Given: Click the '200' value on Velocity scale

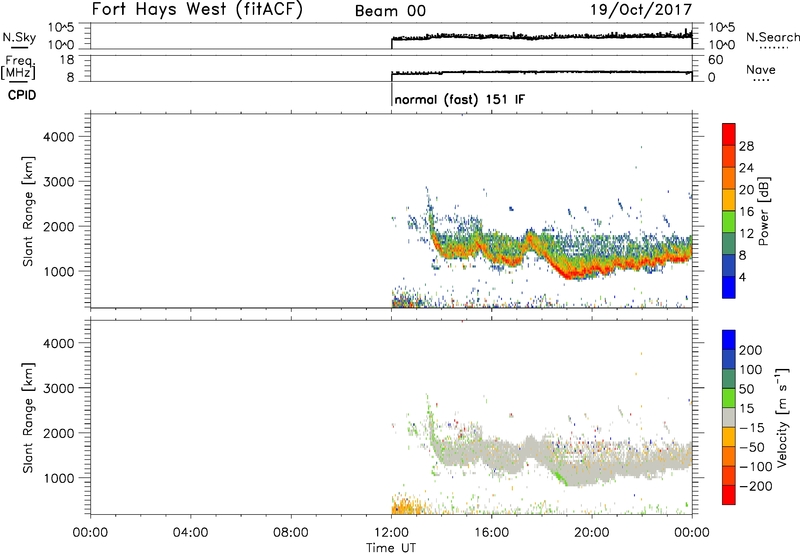Looking at the screenshot, I should [x=751, y=350].
